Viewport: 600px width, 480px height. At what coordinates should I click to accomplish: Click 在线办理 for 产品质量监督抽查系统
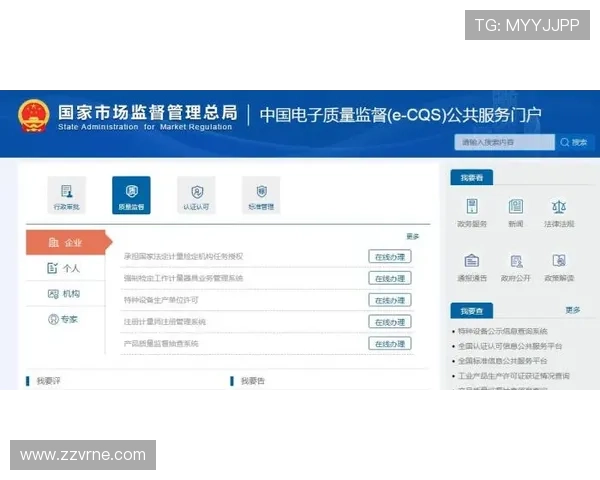390,344
